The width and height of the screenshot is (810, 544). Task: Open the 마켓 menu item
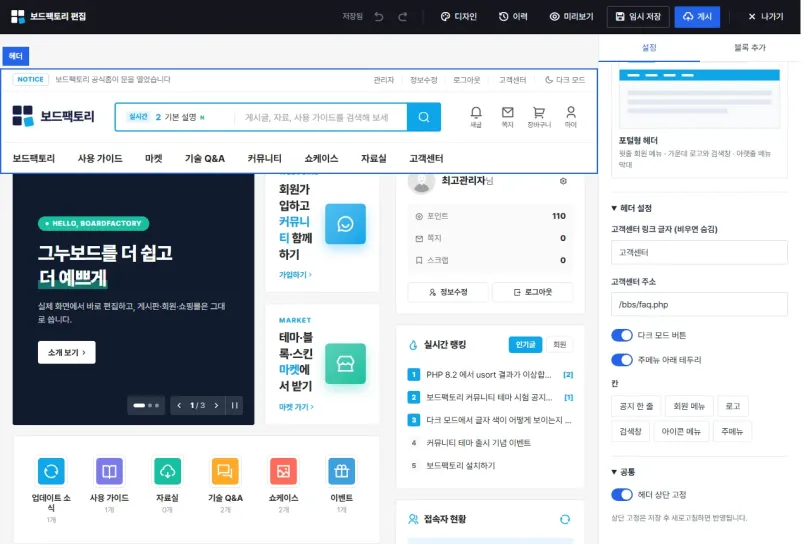153,158
